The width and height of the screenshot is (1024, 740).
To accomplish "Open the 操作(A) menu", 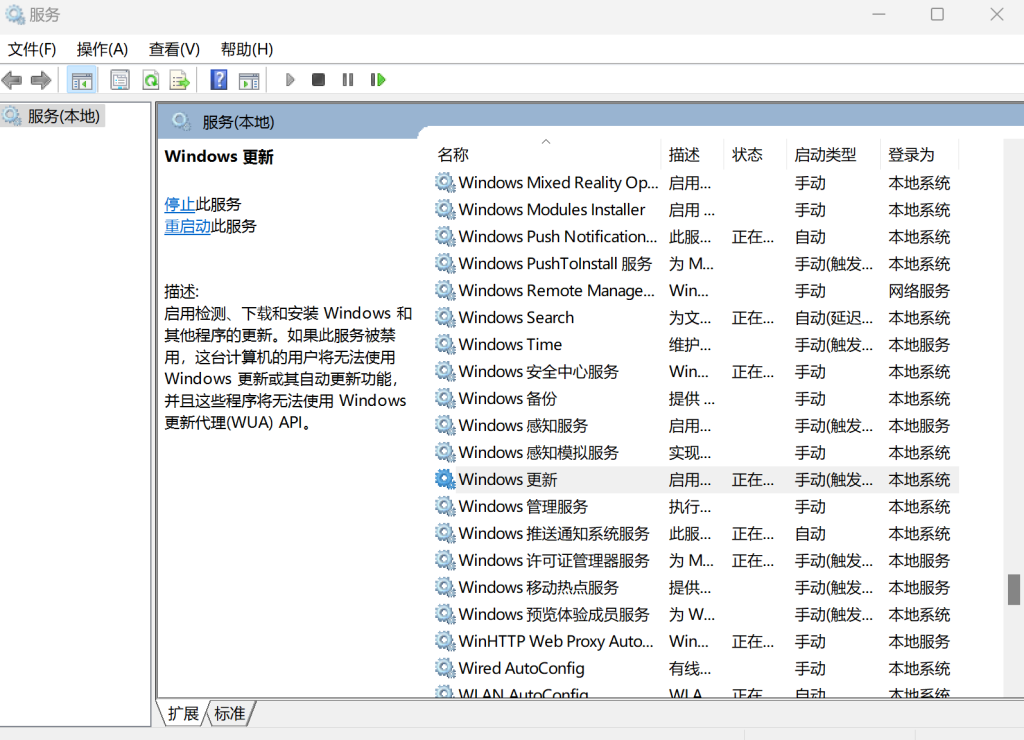I will (102, 49).
